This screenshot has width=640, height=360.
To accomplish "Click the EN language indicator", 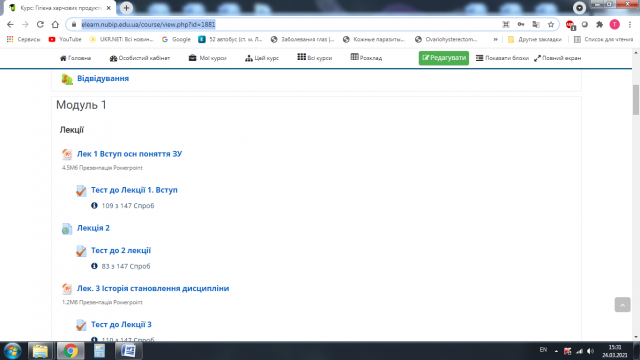I will (543, 350).
